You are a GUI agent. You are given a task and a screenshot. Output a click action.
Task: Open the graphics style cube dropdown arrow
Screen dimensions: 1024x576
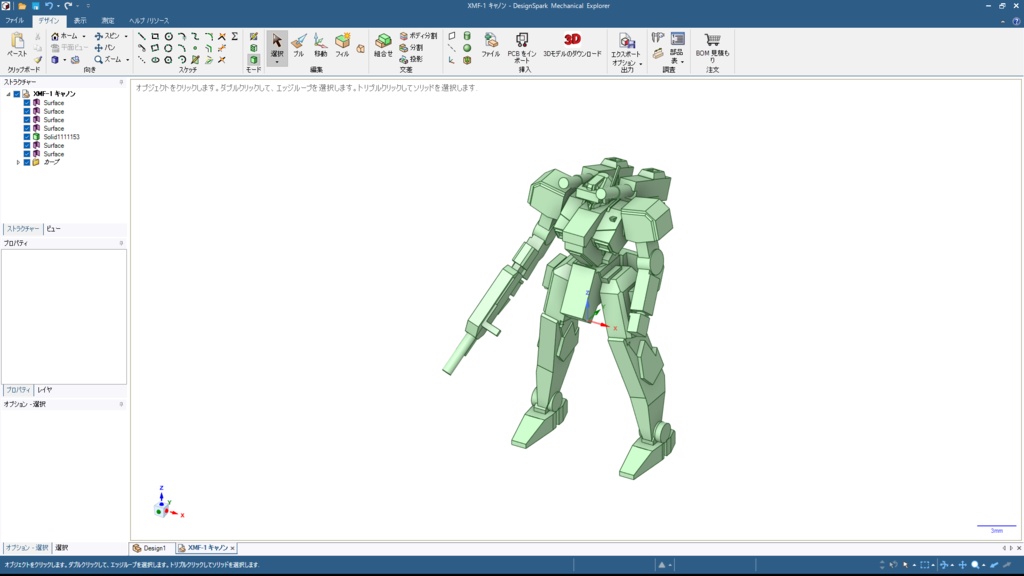(x=64, y=60)
